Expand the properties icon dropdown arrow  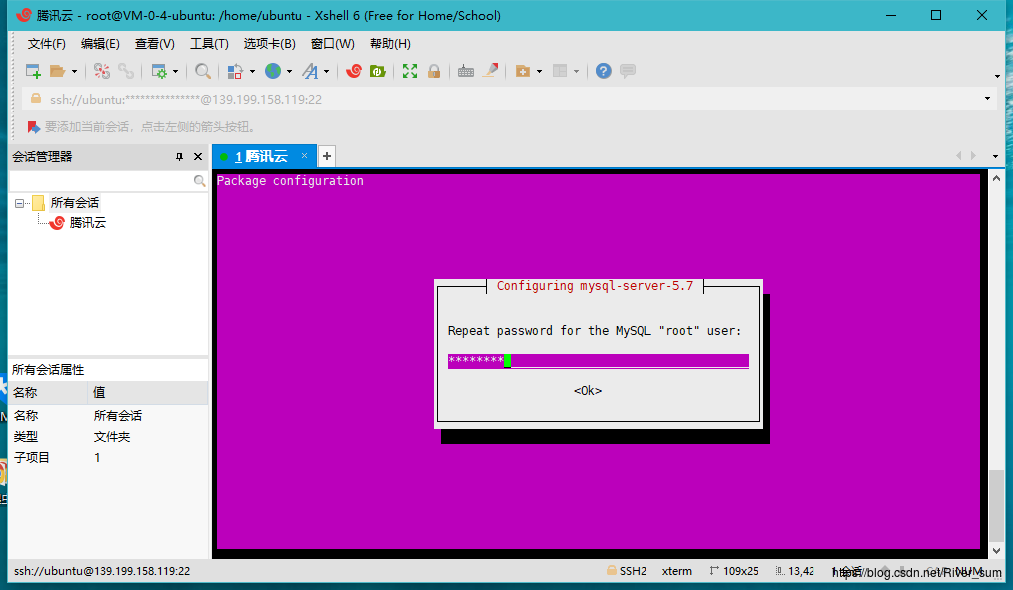(x=175, y=72)
